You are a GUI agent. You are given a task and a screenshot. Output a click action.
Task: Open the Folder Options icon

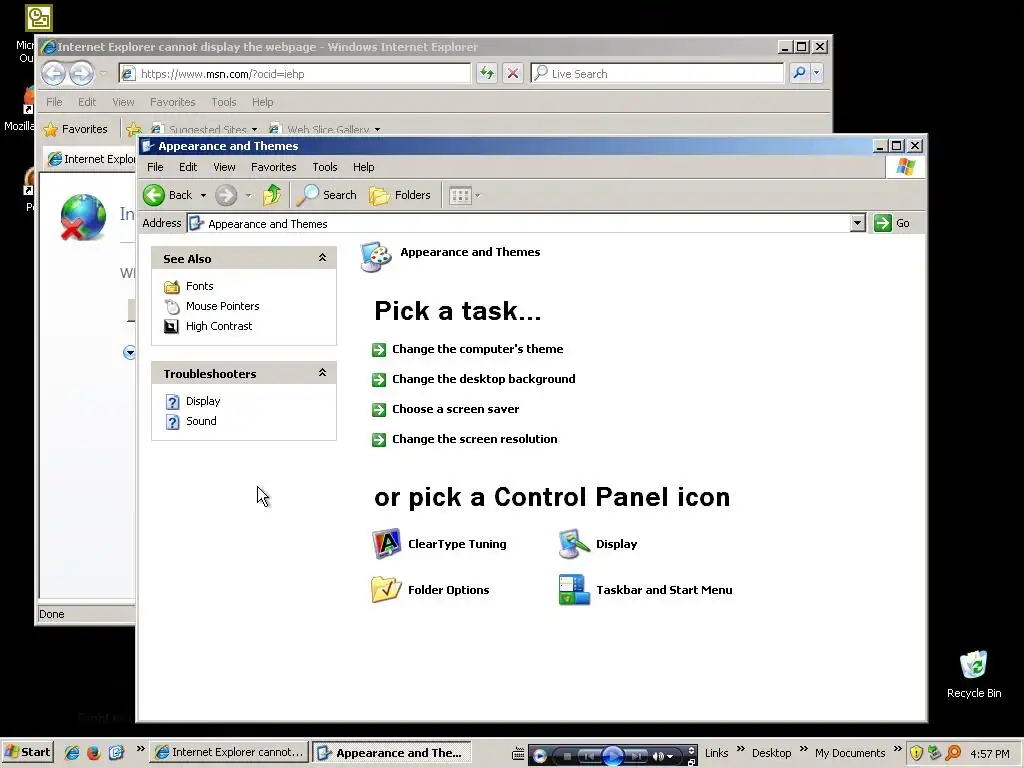[x=387, y=589]
